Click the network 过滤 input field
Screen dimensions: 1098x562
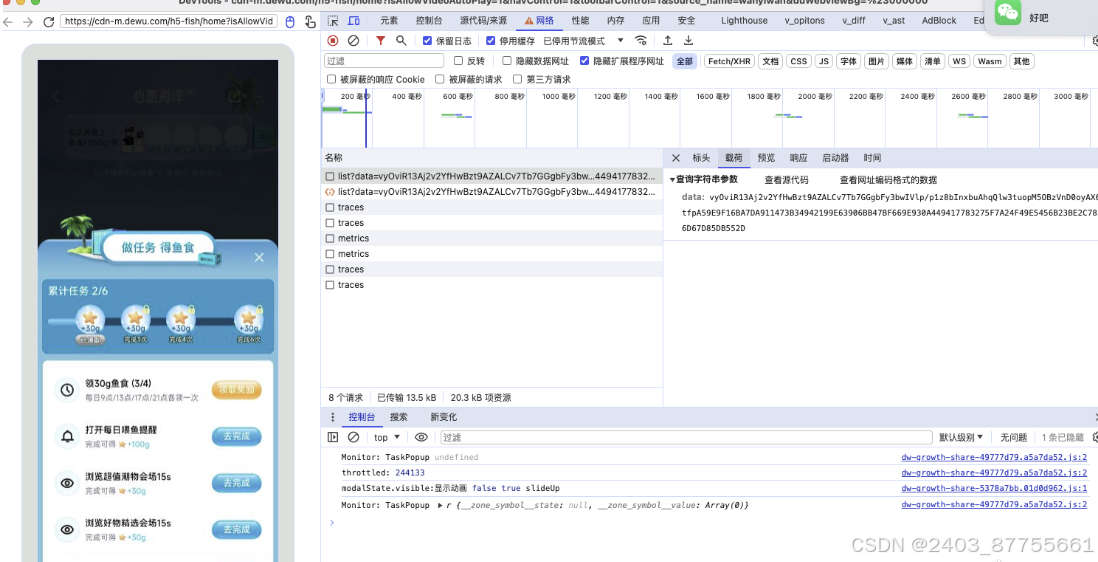click(x=384, y=62)
